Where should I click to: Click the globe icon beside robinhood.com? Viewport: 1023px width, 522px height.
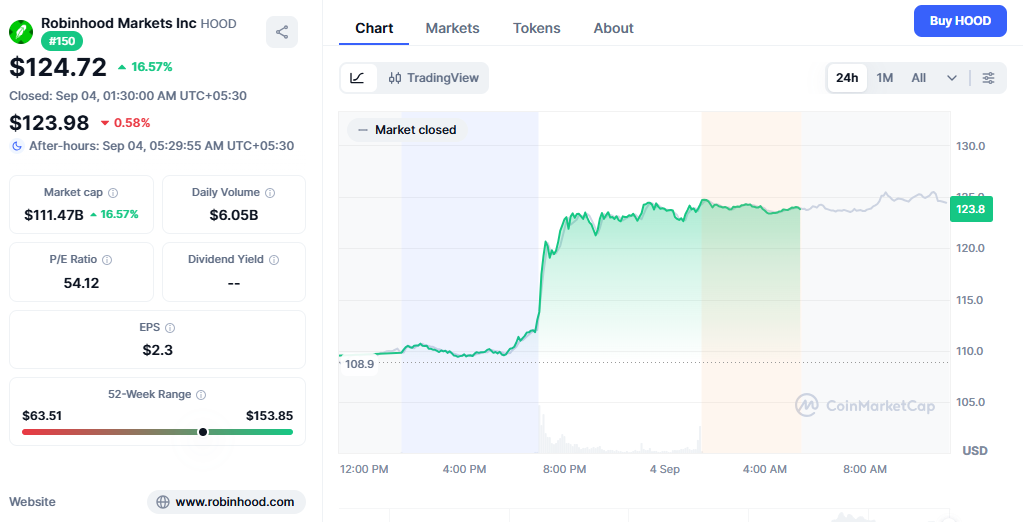click(x=163, y=502)
